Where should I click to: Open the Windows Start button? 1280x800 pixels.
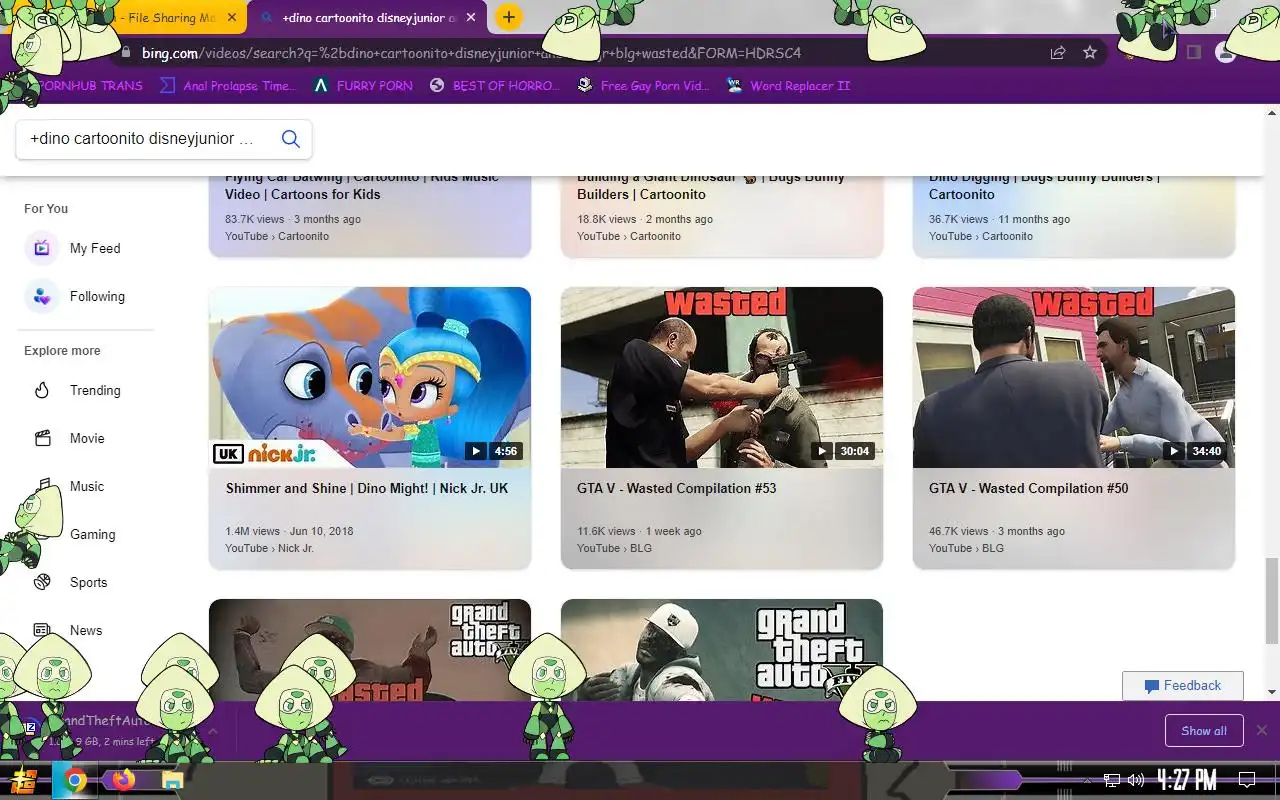click(x=24, y=780)
